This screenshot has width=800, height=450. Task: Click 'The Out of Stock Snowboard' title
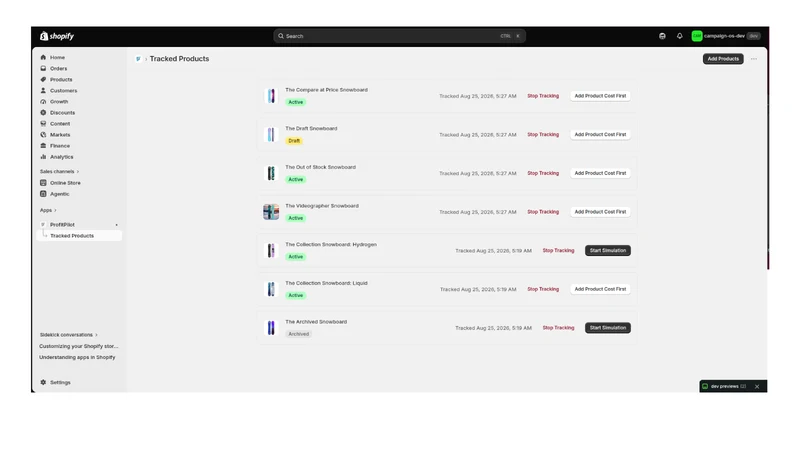[320, 167]
